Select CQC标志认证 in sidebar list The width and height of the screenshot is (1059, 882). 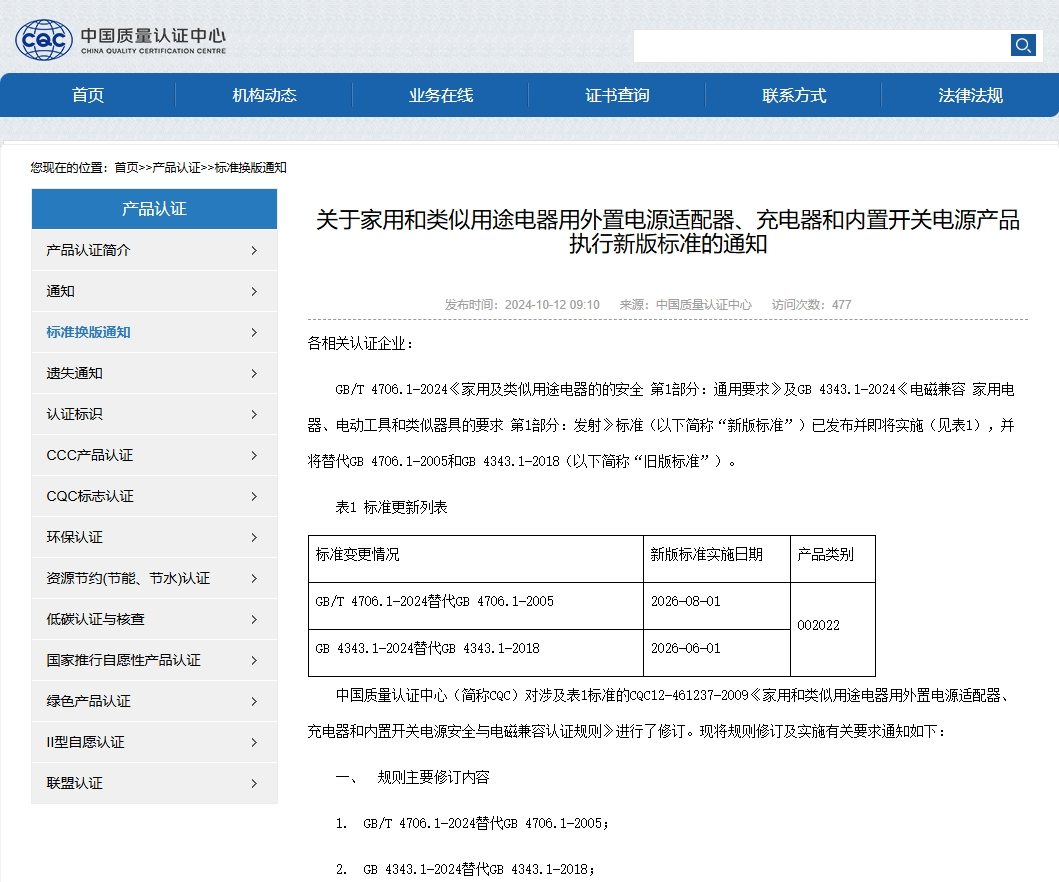(90, 497)
